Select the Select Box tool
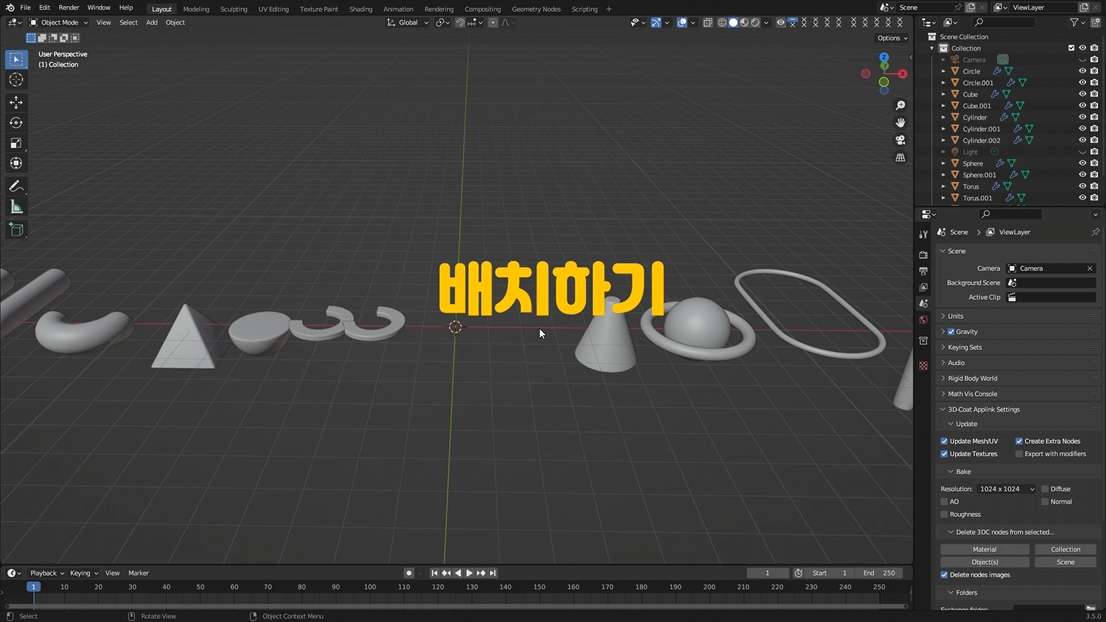 pyautogui.click(x=16, y=59)
